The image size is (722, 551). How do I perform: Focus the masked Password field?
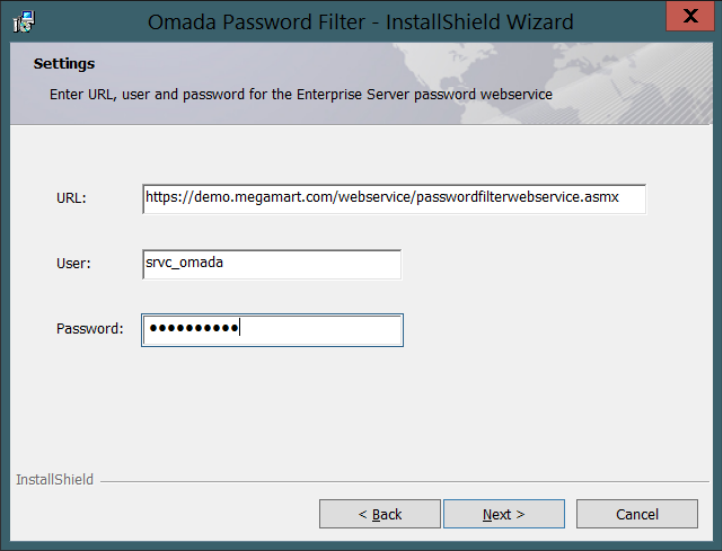272,330
